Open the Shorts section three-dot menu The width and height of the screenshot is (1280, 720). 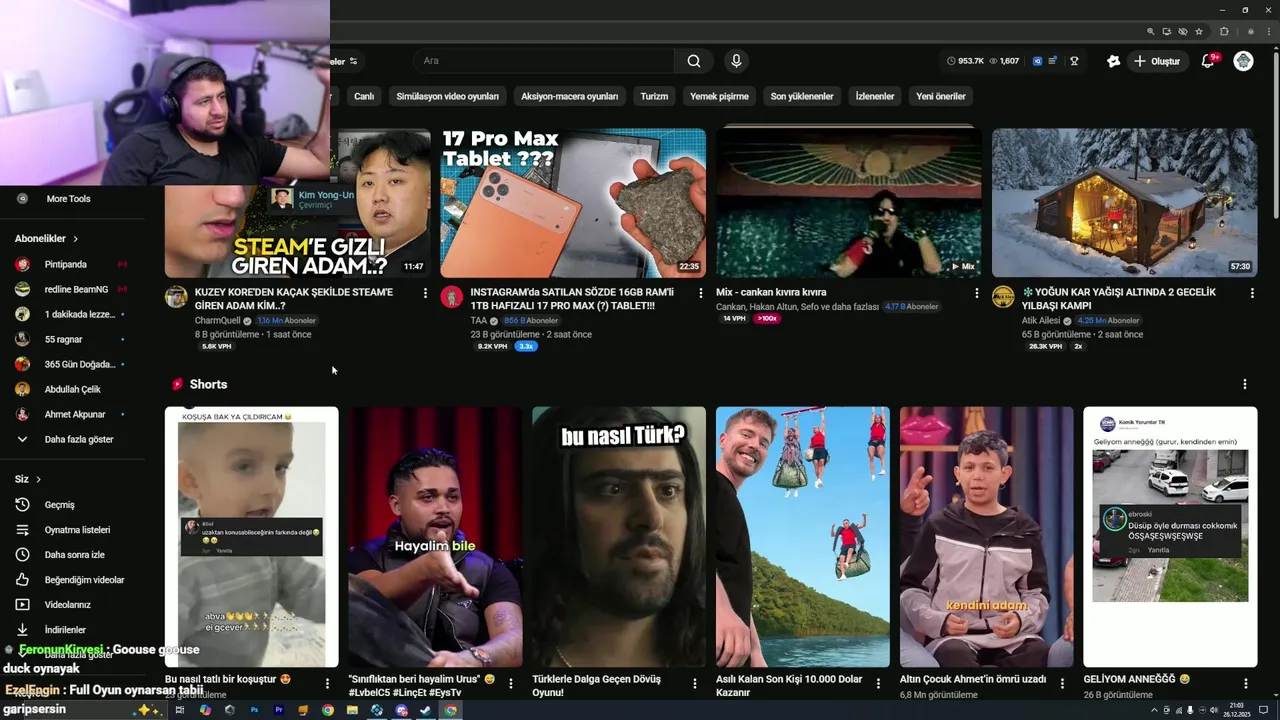click(1245, 384)
